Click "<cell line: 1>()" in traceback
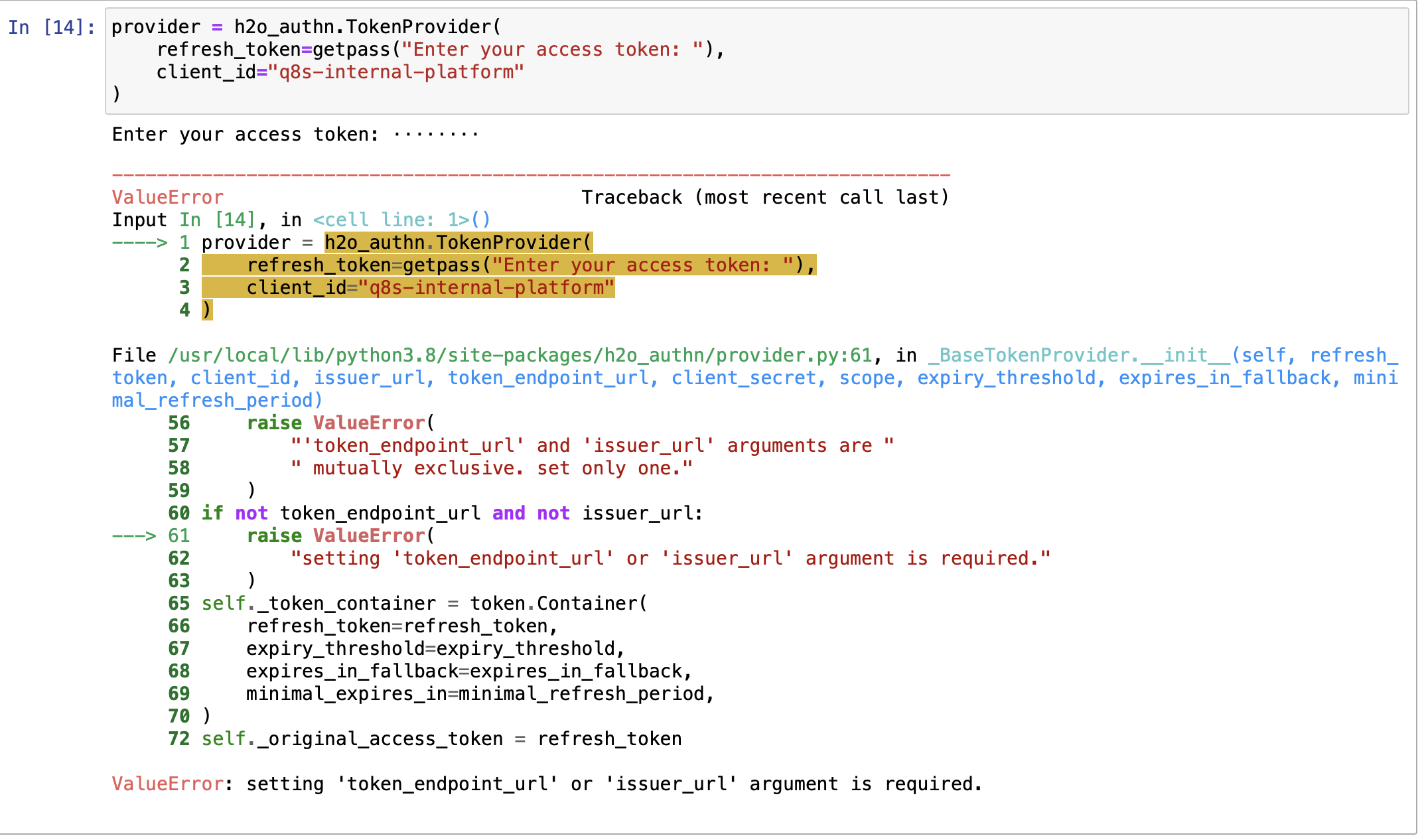Screen dimensions: 1424x840 coord(401,220)
